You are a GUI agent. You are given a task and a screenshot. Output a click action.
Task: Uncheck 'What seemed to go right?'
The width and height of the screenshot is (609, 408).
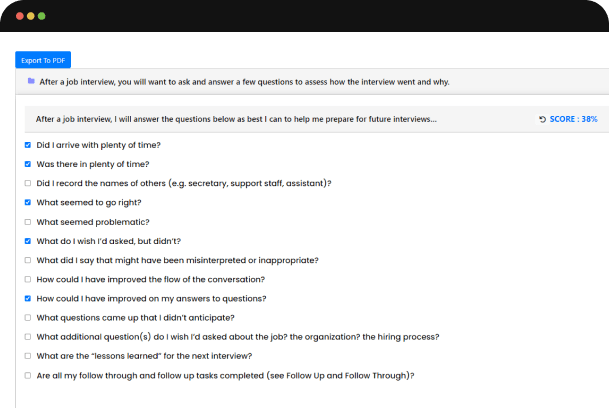(x=28, y=202)
